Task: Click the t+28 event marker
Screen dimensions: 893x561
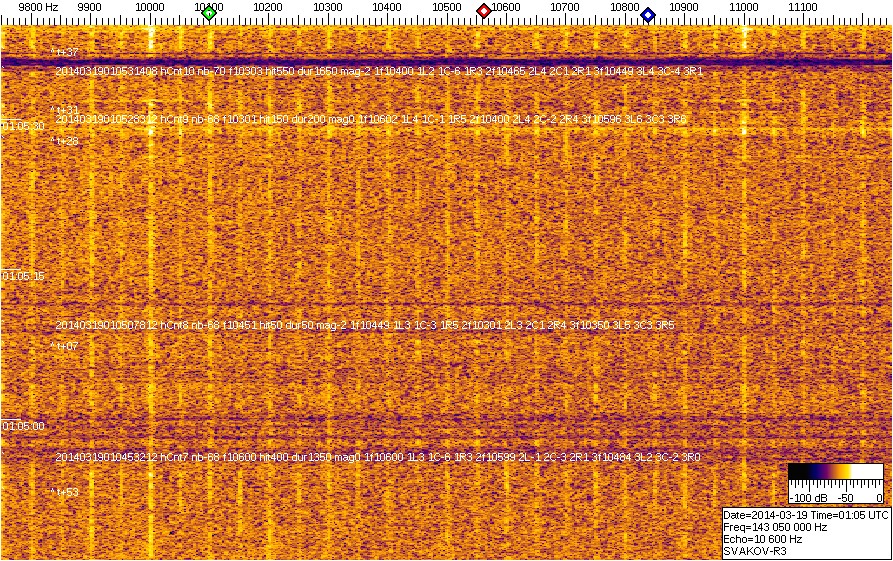Action: pos(65,142)
